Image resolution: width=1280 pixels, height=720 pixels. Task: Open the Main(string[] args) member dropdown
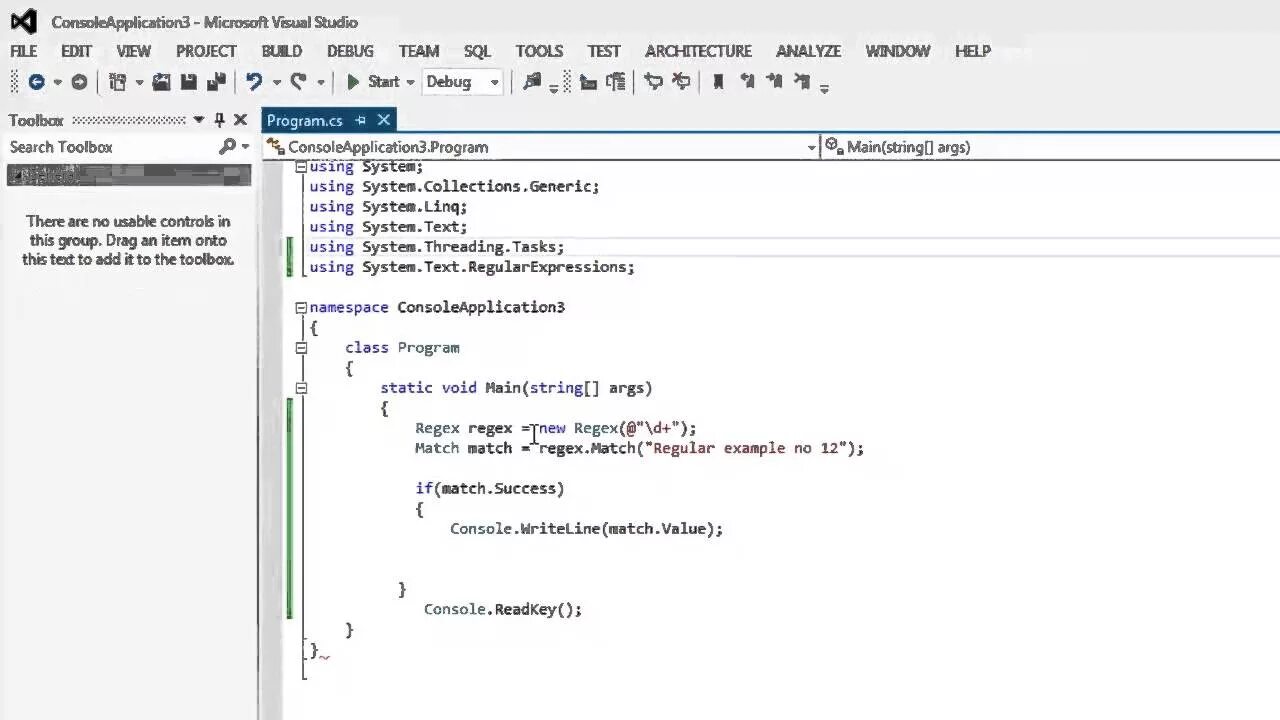[1050, 147]
